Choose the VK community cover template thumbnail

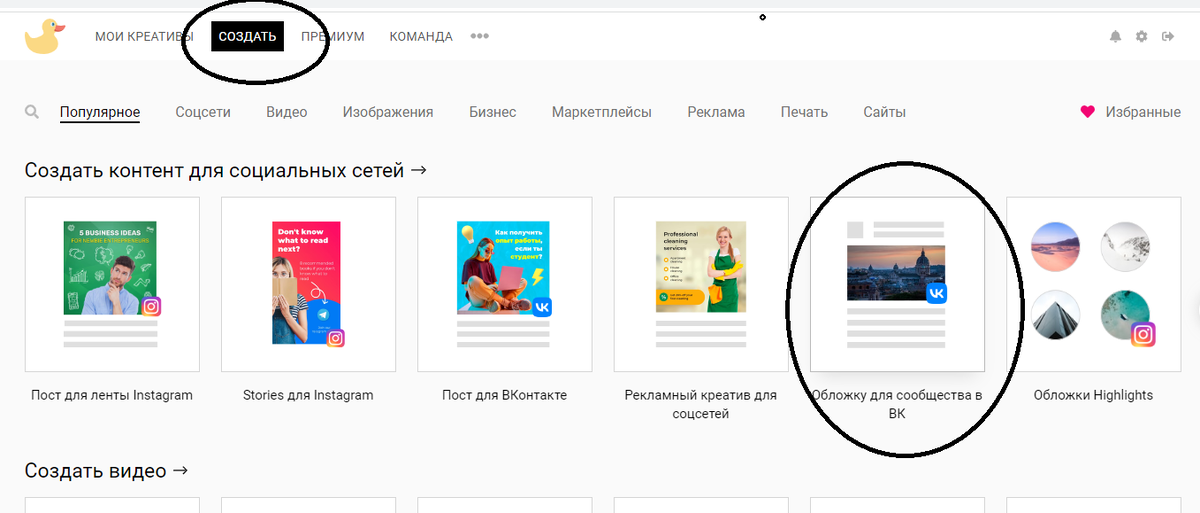click(x=896, y=284)
